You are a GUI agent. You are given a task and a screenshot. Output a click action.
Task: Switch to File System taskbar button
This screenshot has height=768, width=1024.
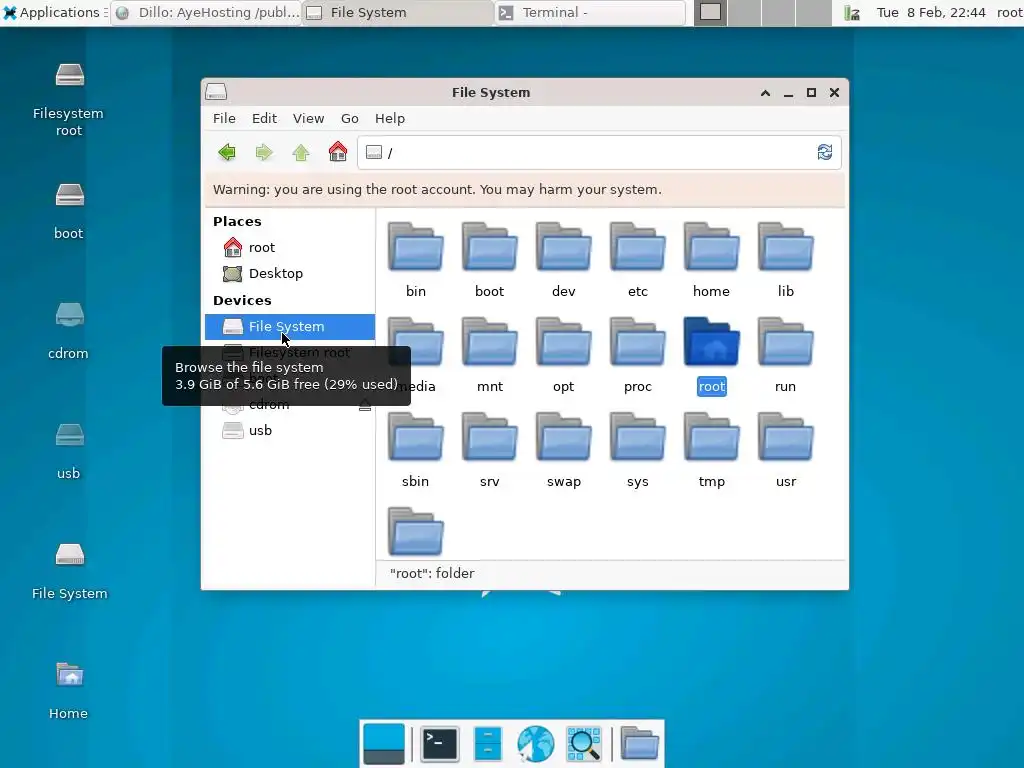(398, 12)
